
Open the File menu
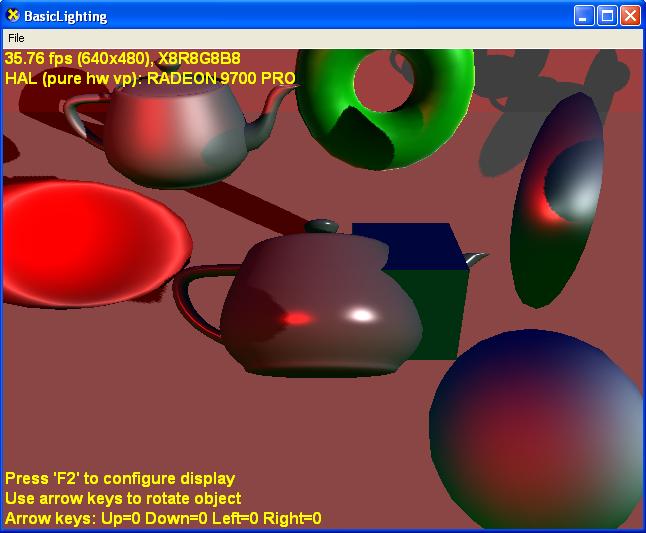click(16, 37)
